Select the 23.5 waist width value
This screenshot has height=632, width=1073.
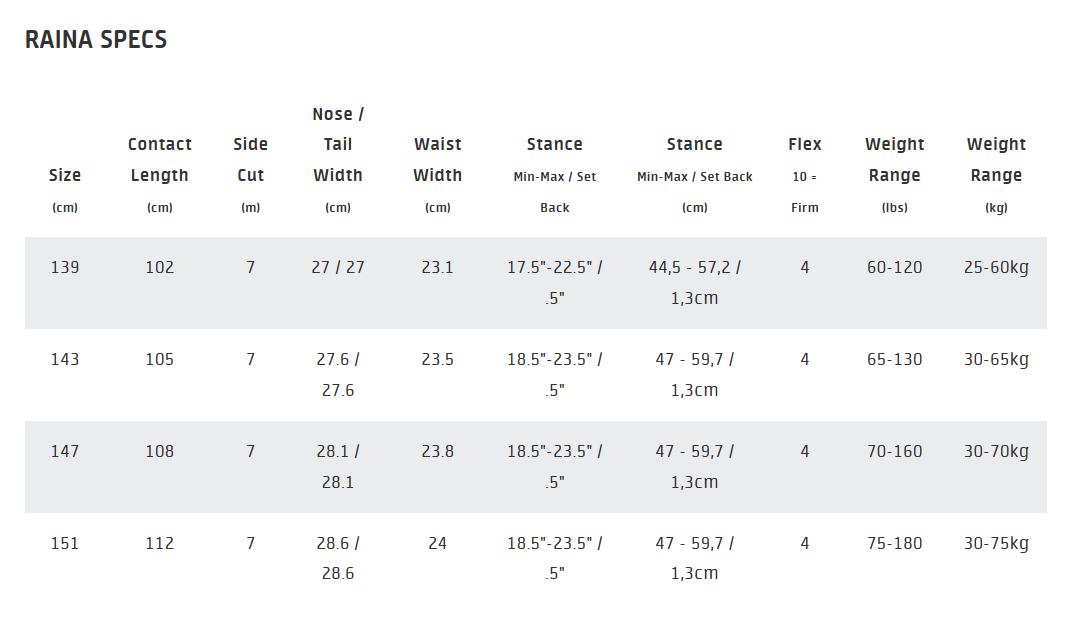click(x=438, y=359)
